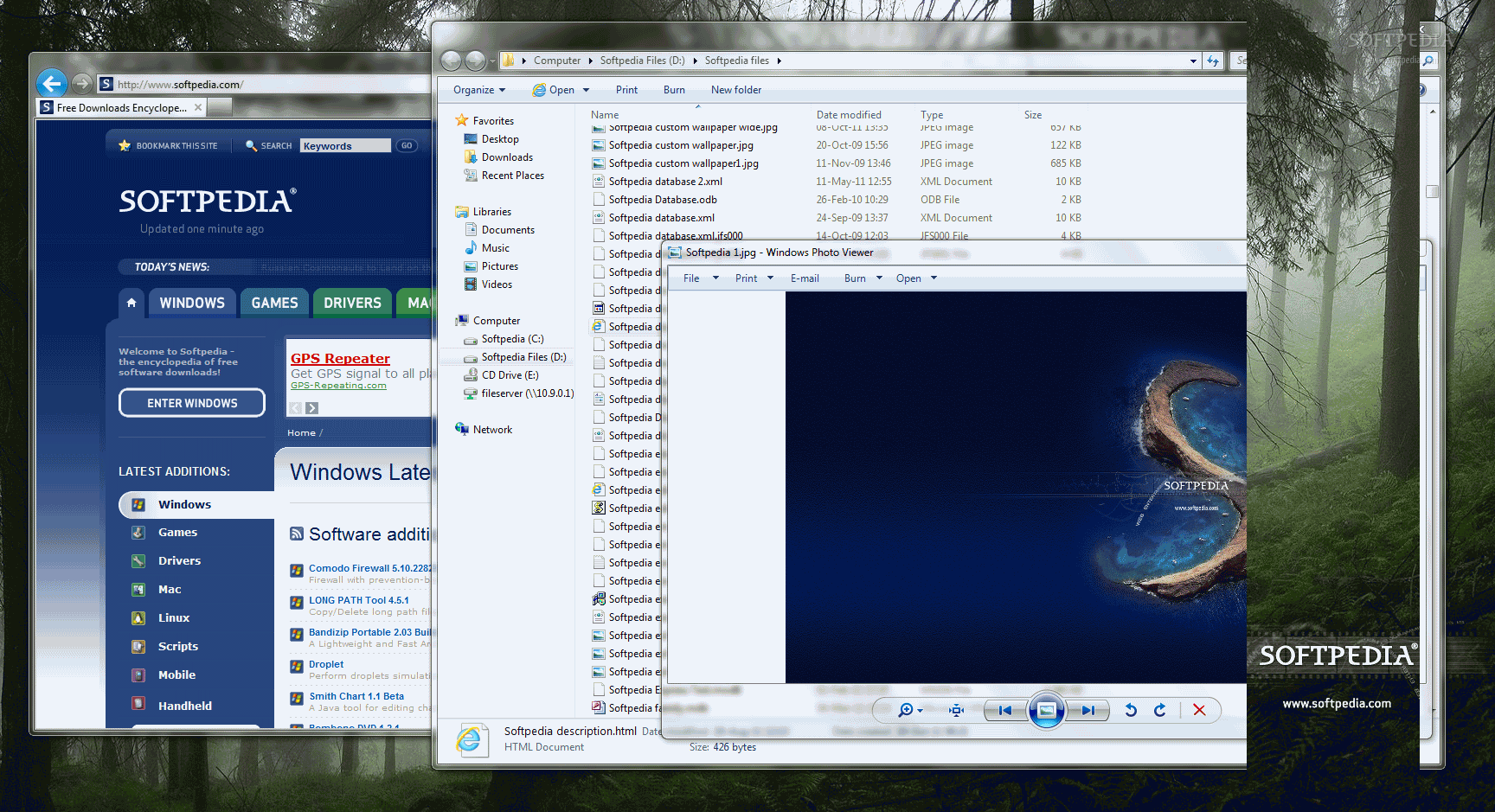Expand the Open-with arrow in Explorer toolbar

[586, 90]
